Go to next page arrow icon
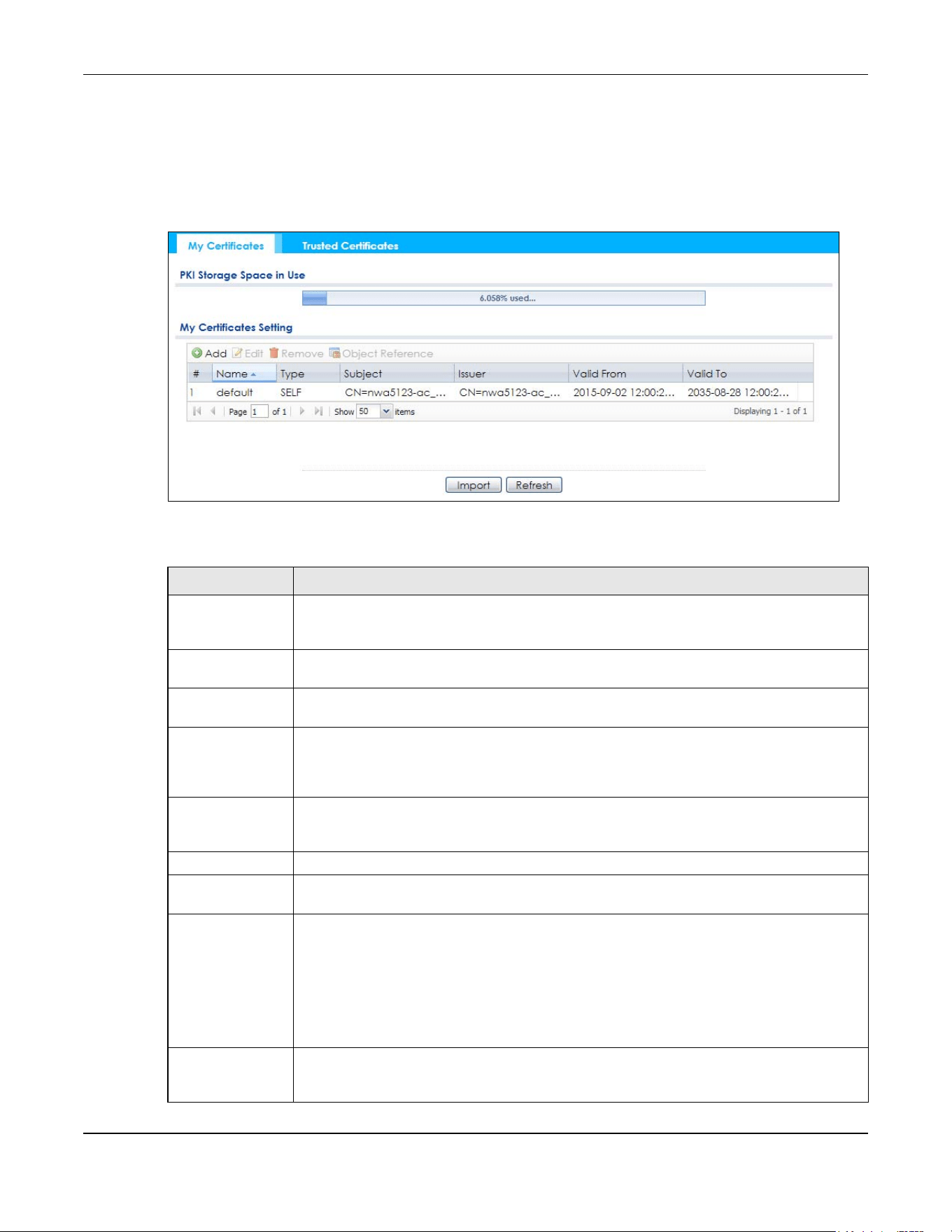Image resolution: width=952 pixels, height=1232 pixels. [302, 411]
